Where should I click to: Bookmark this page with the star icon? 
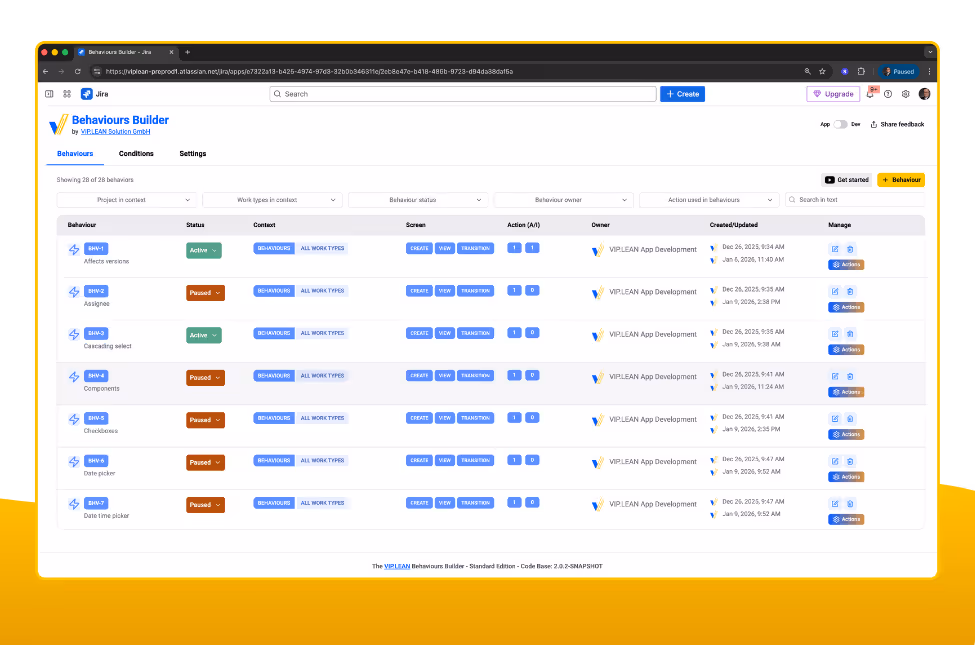click(x=822, y=72)
